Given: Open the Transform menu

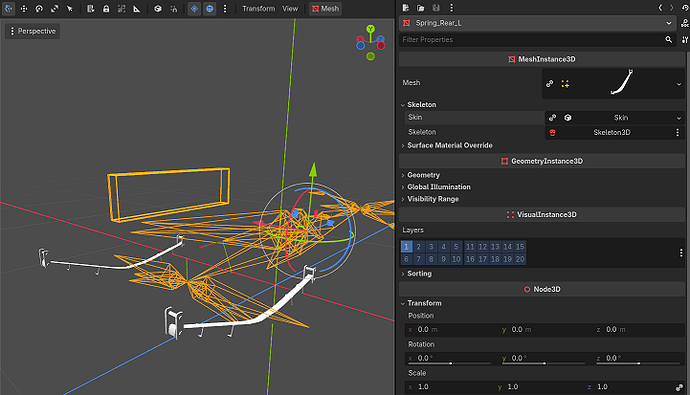Looking at the screenshot, I should [258, 8].
